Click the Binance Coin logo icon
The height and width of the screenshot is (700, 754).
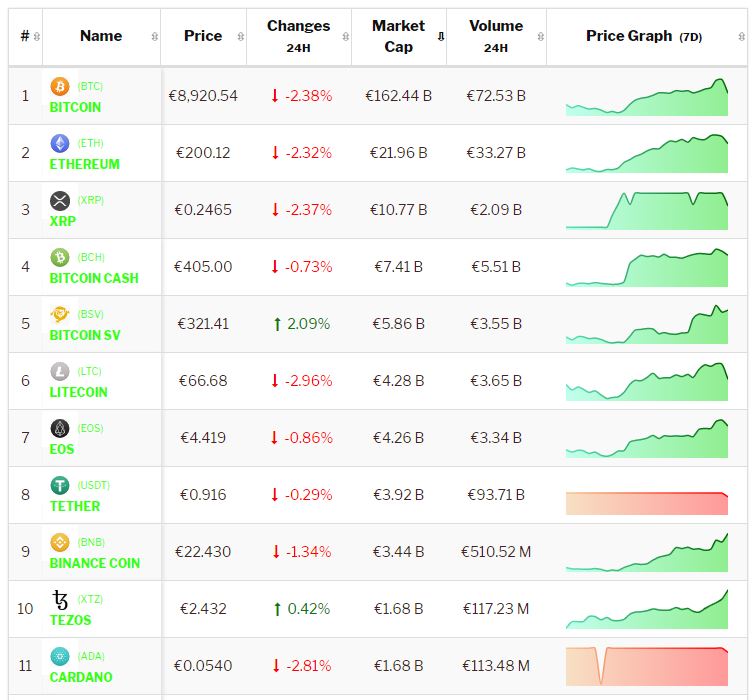[60, 542]
